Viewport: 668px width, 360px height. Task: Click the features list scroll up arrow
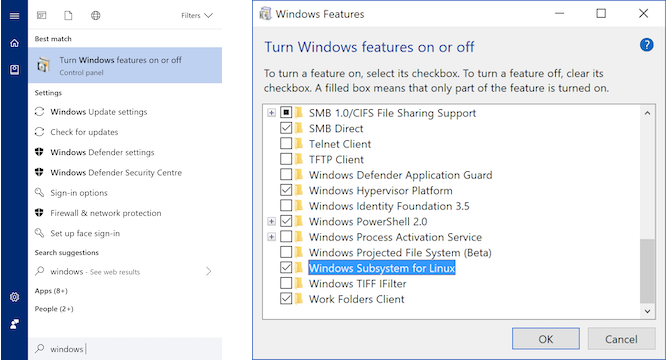(647, 113)
